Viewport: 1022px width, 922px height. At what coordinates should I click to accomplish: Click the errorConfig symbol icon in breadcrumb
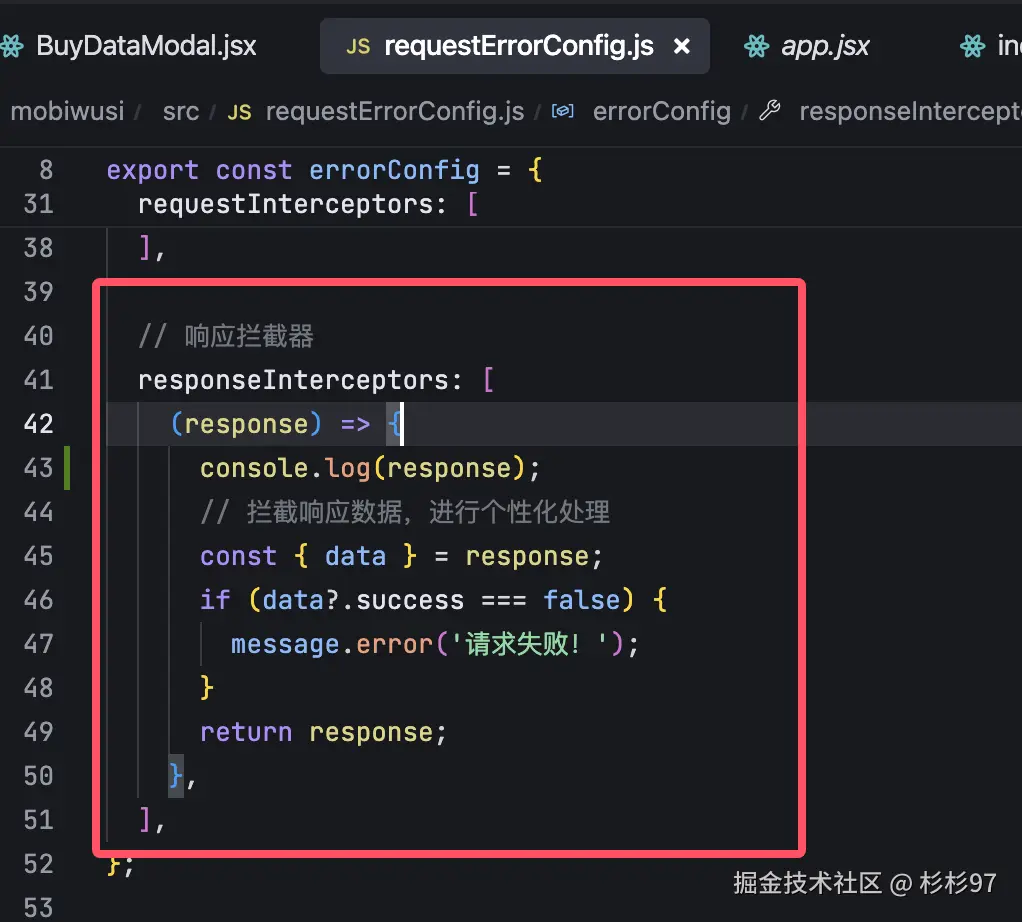tap(563, 112)
